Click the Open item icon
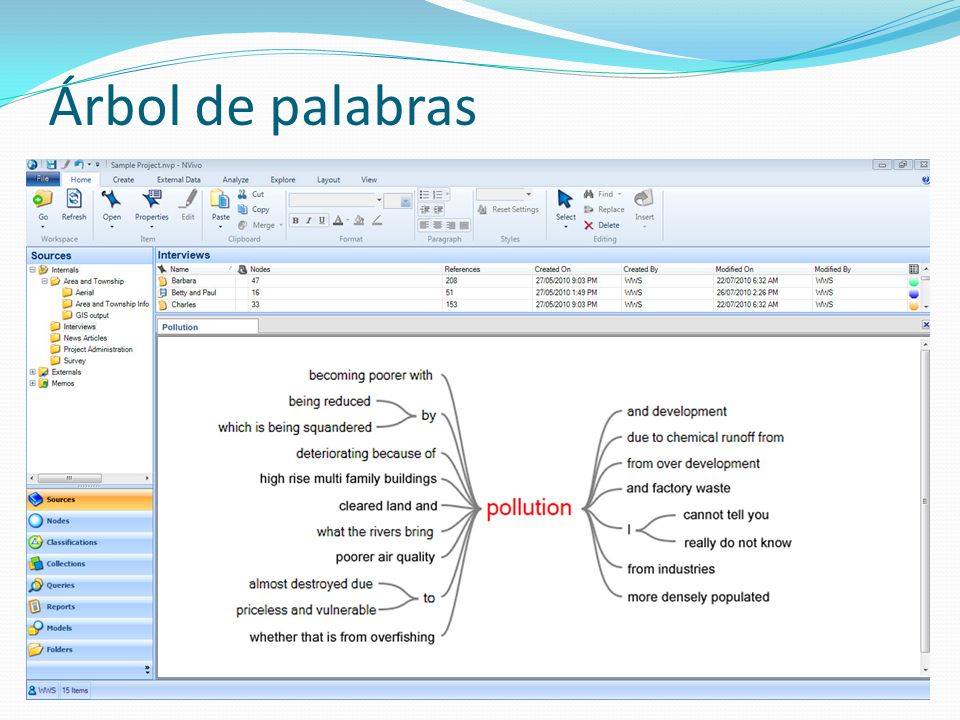The width and height of the screenshot is (960, 720). point(111,200)
